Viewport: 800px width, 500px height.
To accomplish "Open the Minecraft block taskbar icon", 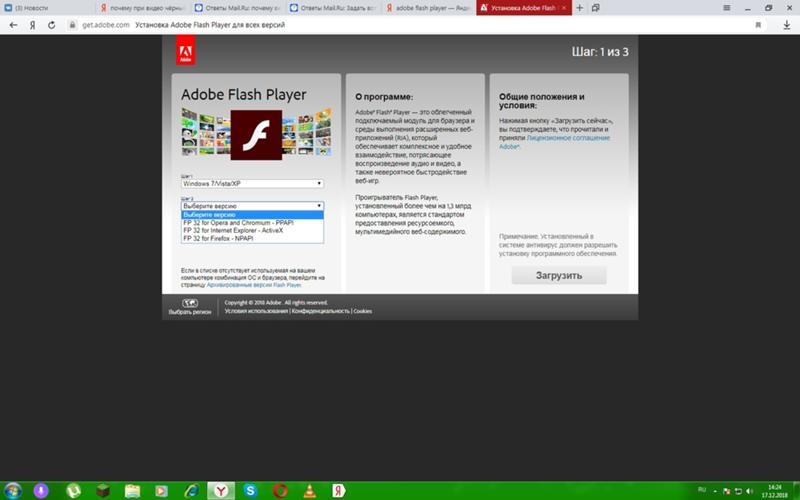I will 103,491.
